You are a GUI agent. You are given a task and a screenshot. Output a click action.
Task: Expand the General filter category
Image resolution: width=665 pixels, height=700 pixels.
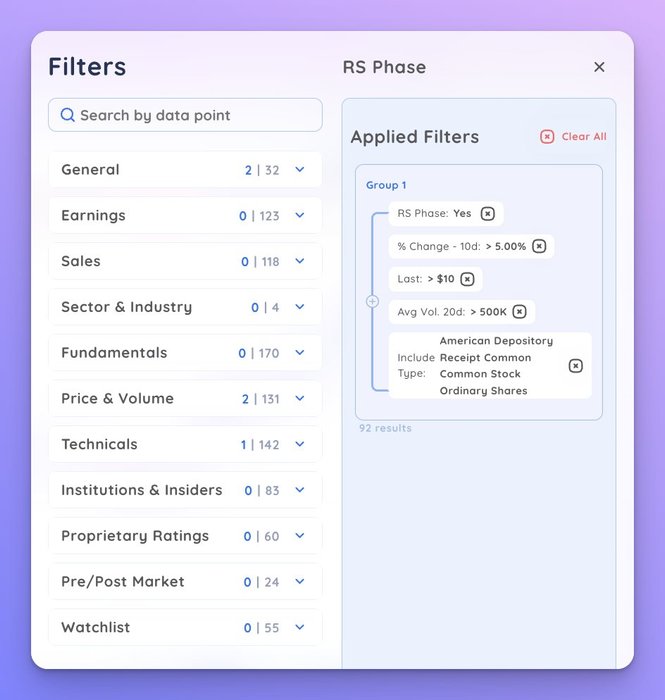pos(299,170)
